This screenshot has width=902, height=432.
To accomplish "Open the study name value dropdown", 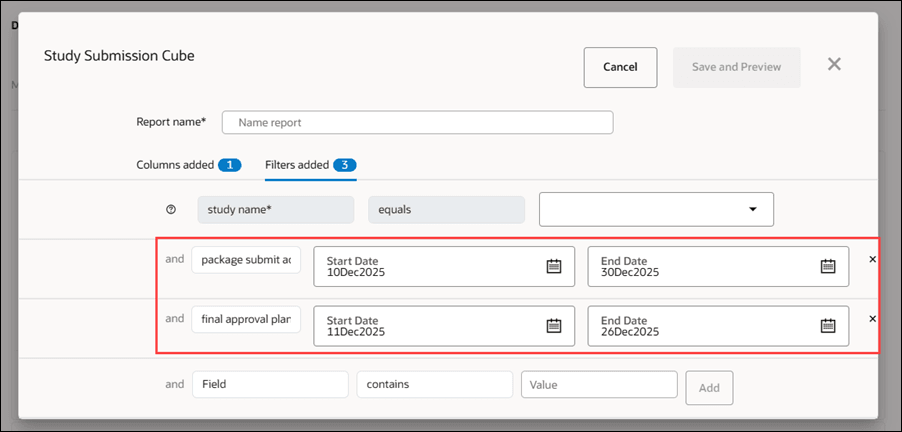I will [656, 209].
